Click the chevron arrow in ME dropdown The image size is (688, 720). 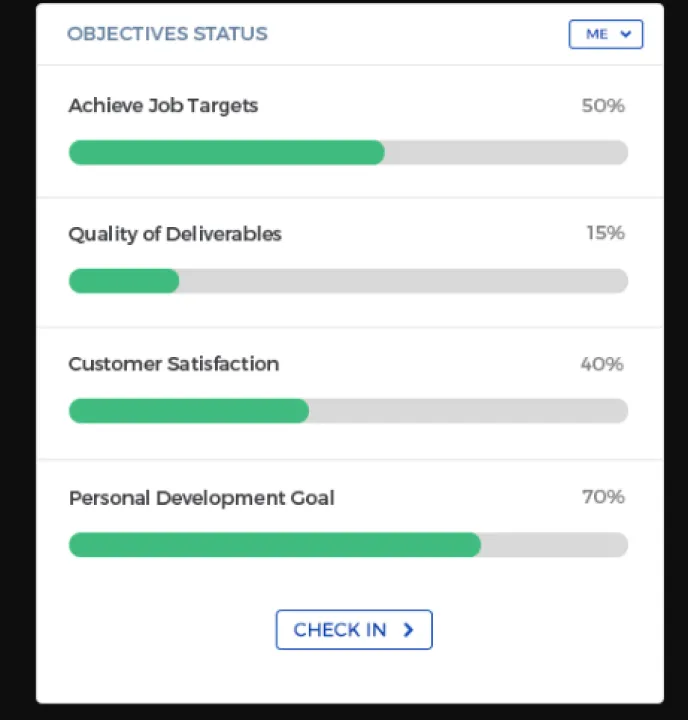click(x=626, y=34)
